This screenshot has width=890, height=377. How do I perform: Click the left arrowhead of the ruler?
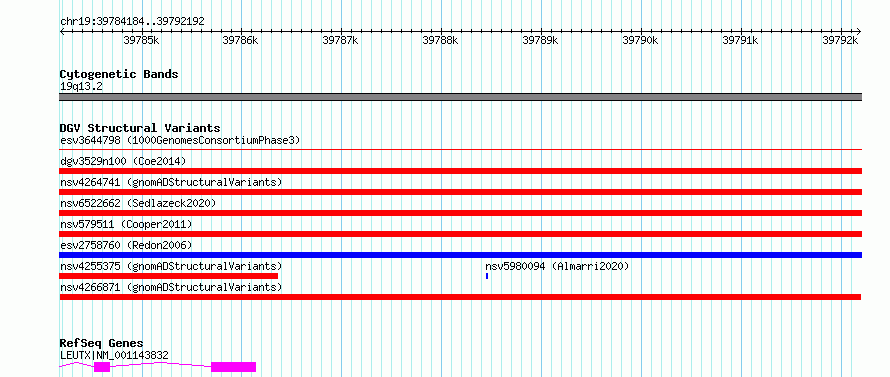pos(62,31)
